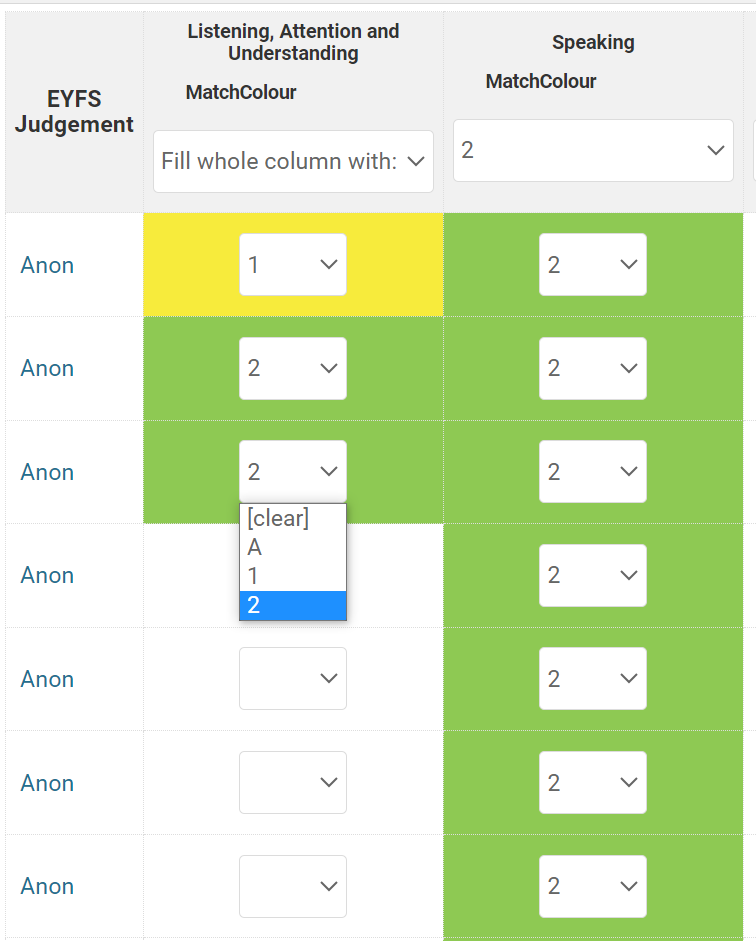Open the bottom row's blank Listening dropdown

[293, 886]
